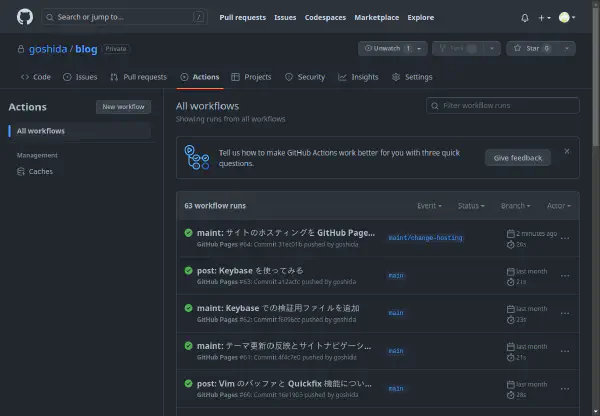Switch to the Security tab
600x416 pixels.
pos(305,77)
